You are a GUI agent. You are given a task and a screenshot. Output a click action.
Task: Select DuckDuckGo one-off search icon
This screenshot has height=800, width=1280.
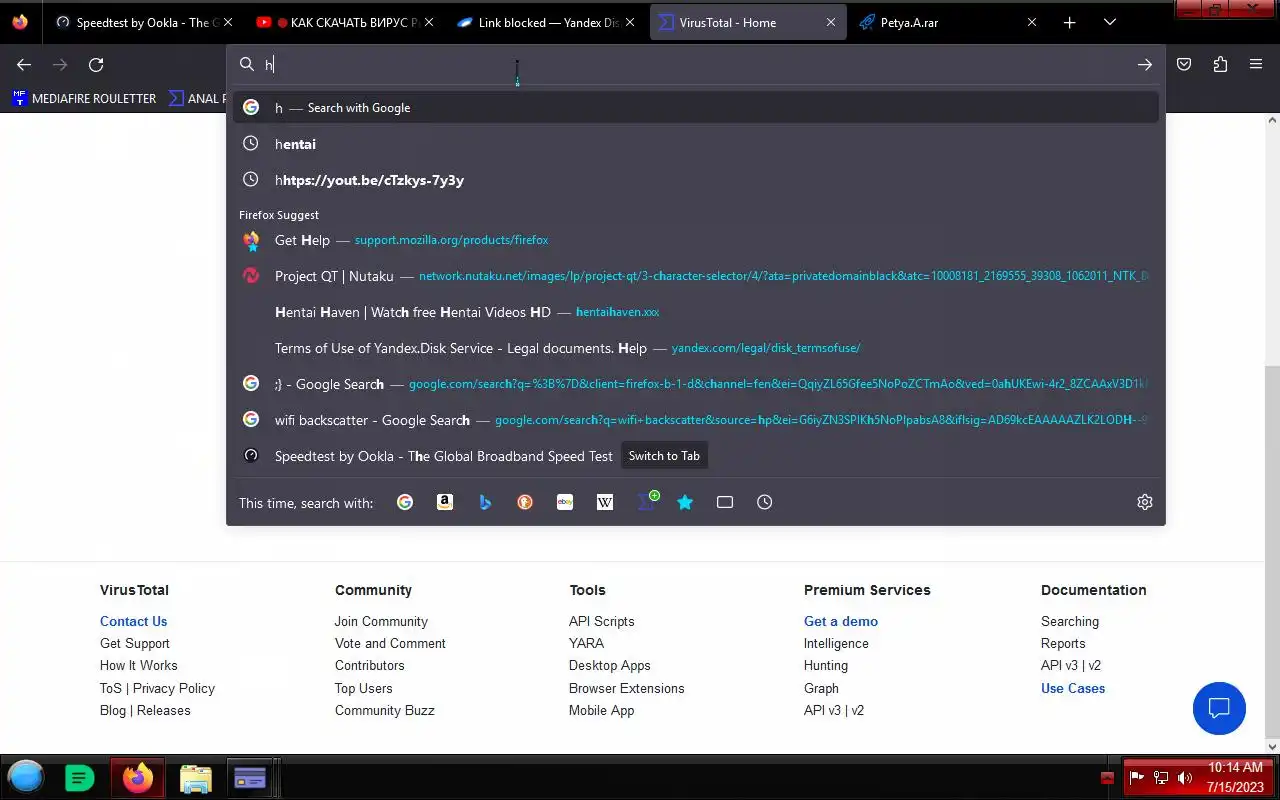(525, 502)
